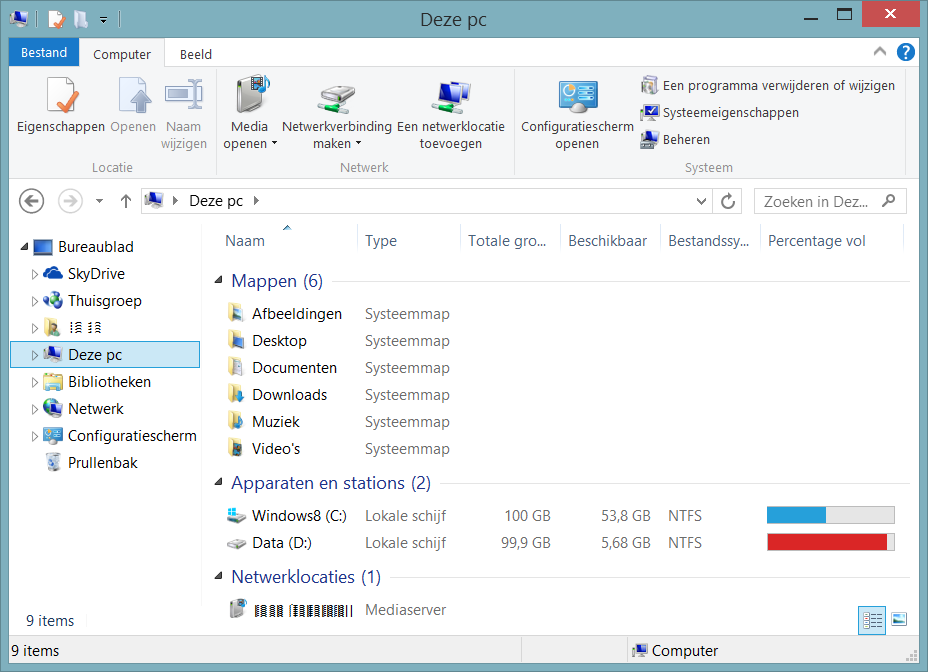Image resolution: width=928 pixels, height=672 pixels.
Task: Open the Windows8 (C:) drive
Action: (x=298, y=516)
